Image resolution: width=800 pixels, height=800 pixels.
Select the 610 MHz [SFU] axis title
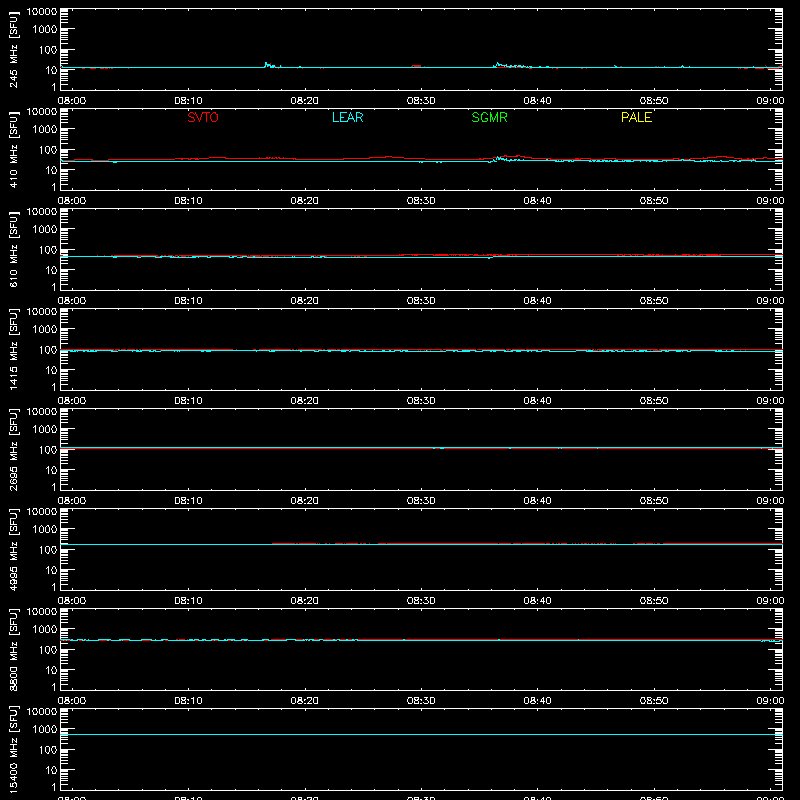point(13,249)
